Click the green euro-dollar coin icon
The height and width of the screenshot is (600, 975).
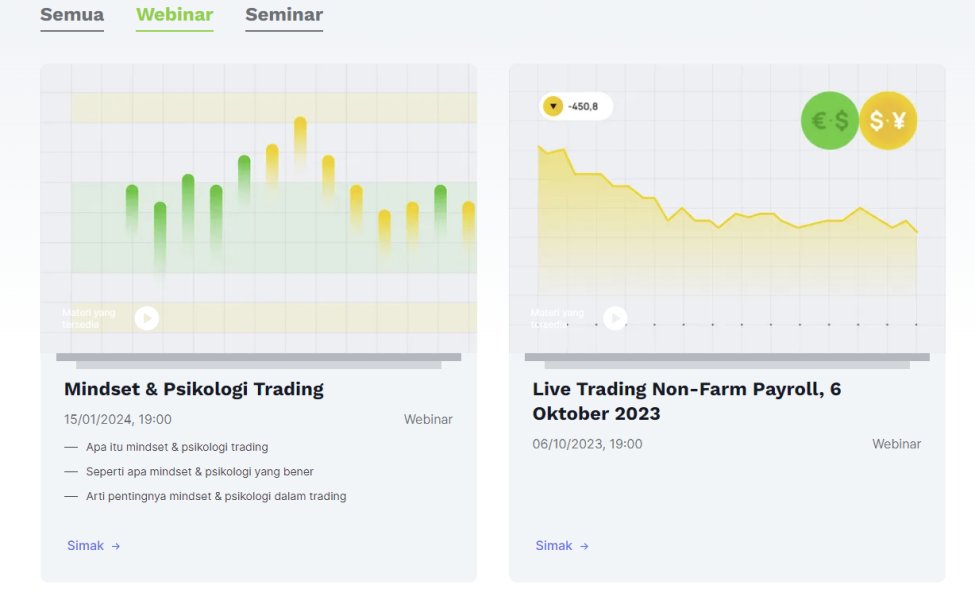click(x=829, y=121)
